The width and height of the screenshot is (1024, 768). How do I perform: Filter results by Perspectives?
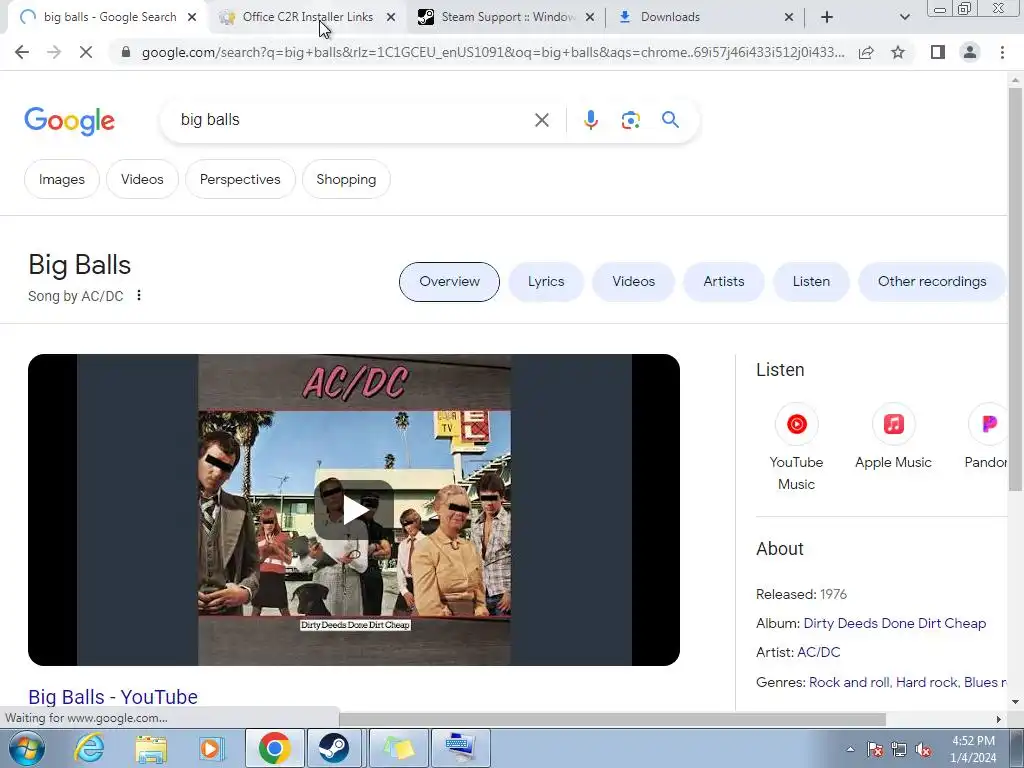(x=240, y=179)
